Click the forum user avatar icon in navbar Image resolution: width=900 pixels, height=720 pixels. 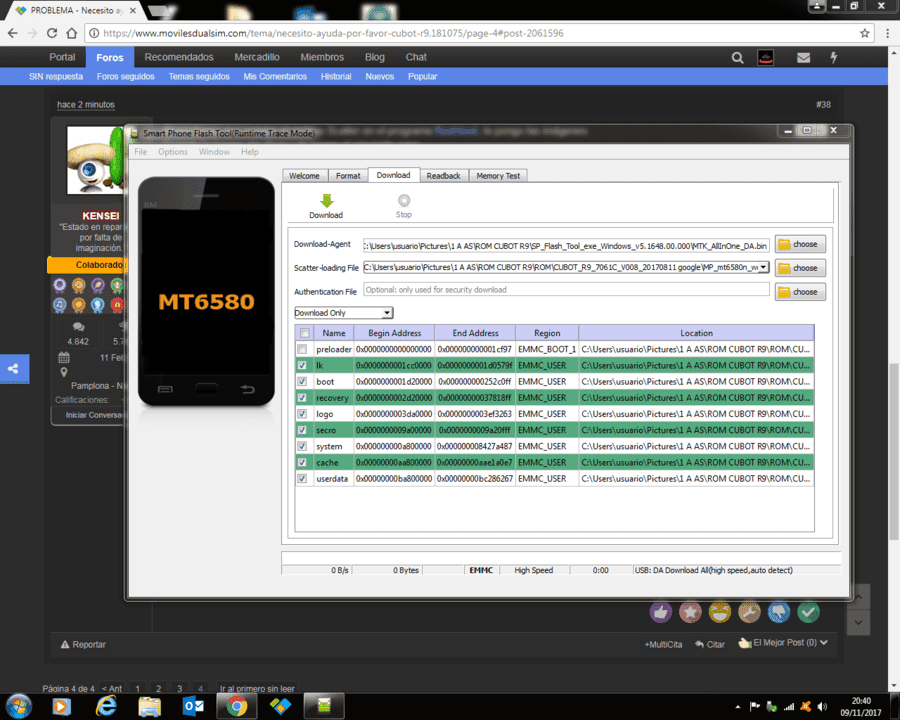point(766,57)
